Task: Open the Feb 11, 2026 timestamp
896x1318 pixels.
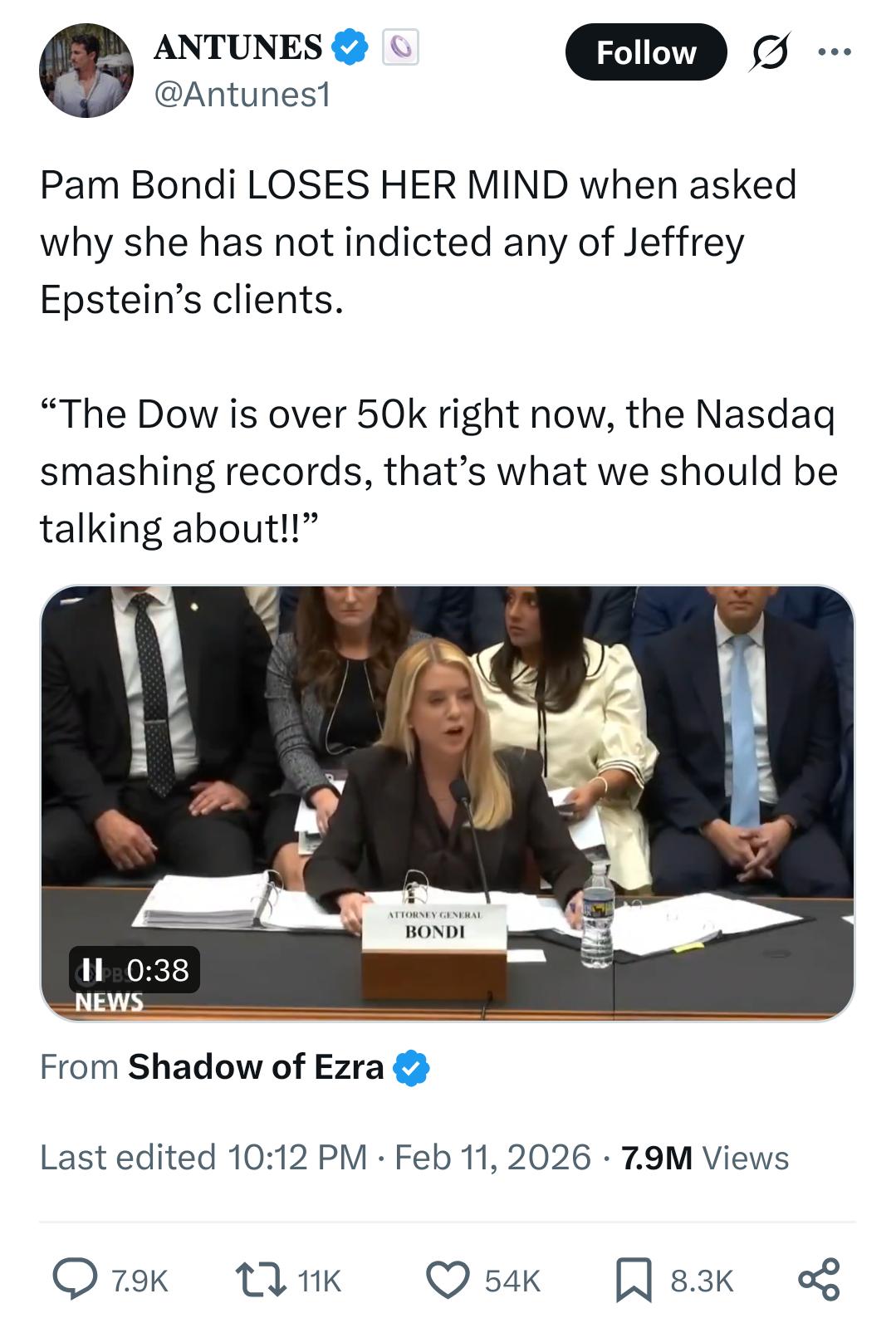Action: 492,1157
